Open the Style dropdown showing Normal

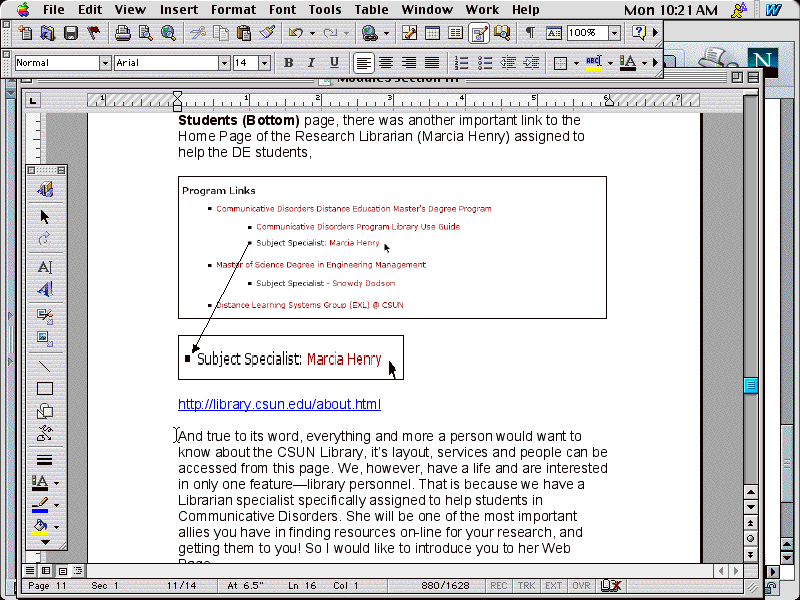point(105,63)
